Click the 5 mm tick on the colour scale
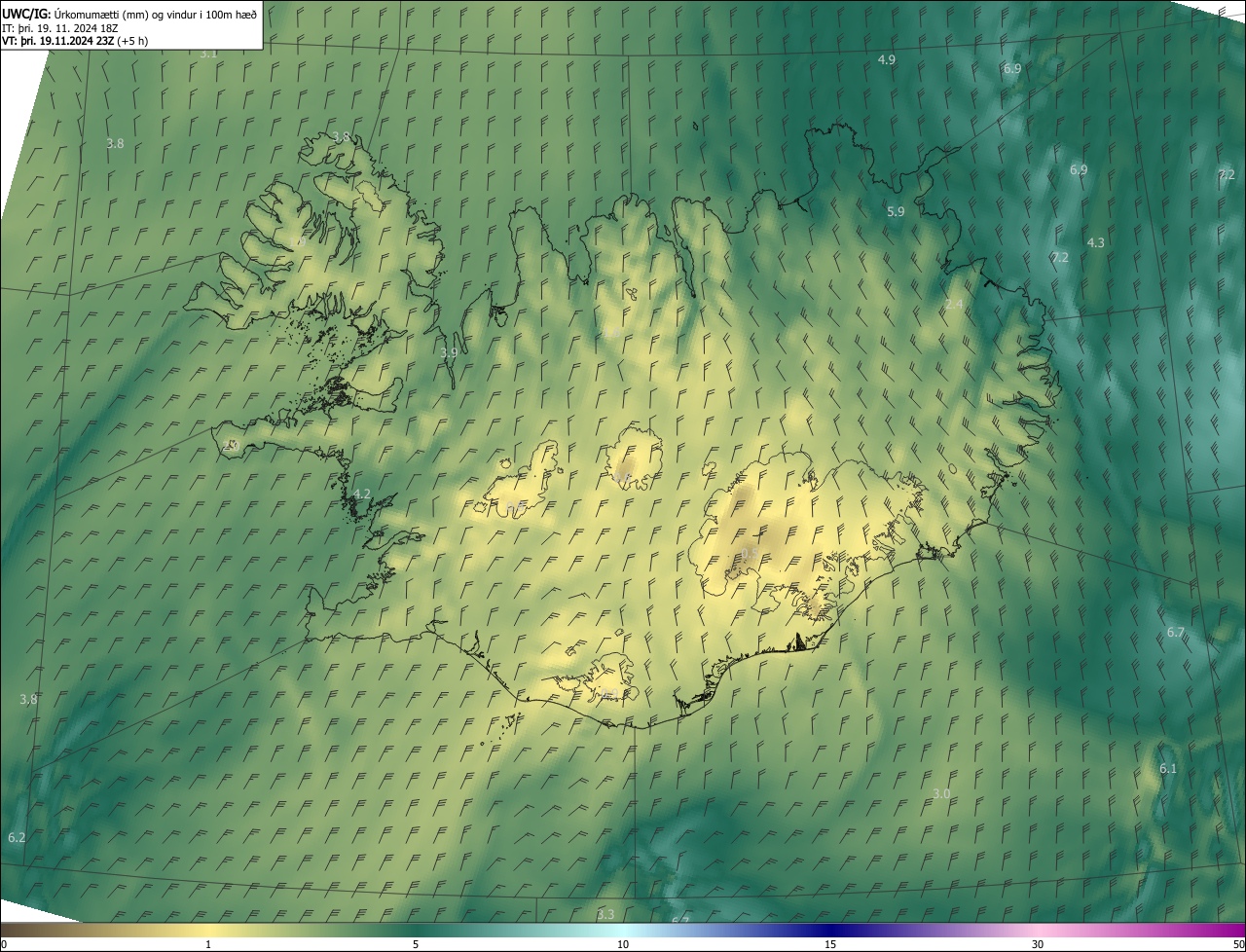The height and width of the screenshot is (952, 1246). pos(416,944)
